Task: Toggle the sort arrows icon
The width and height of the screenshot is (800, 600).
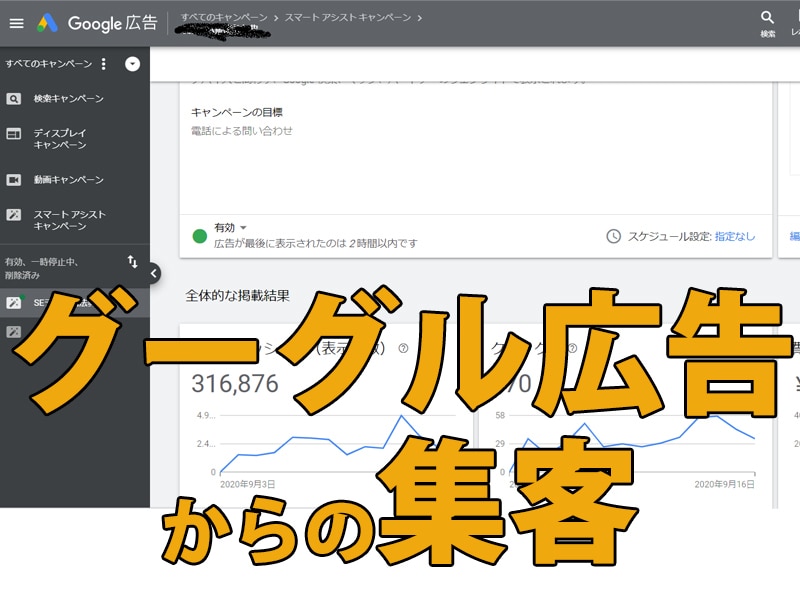Action: [x=132, y=262]
